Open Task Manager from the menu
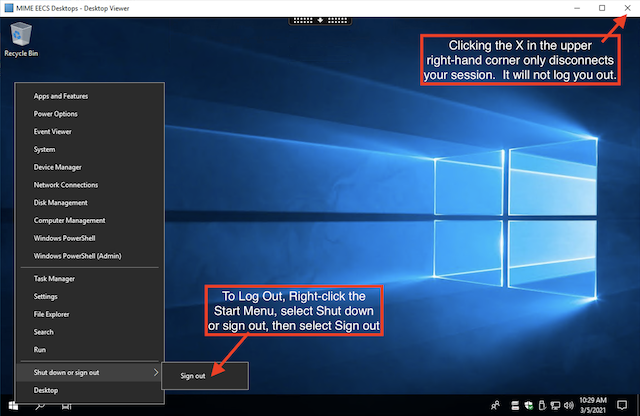The height and width of the screenshot is (416, 640). (x=54, y=279)
